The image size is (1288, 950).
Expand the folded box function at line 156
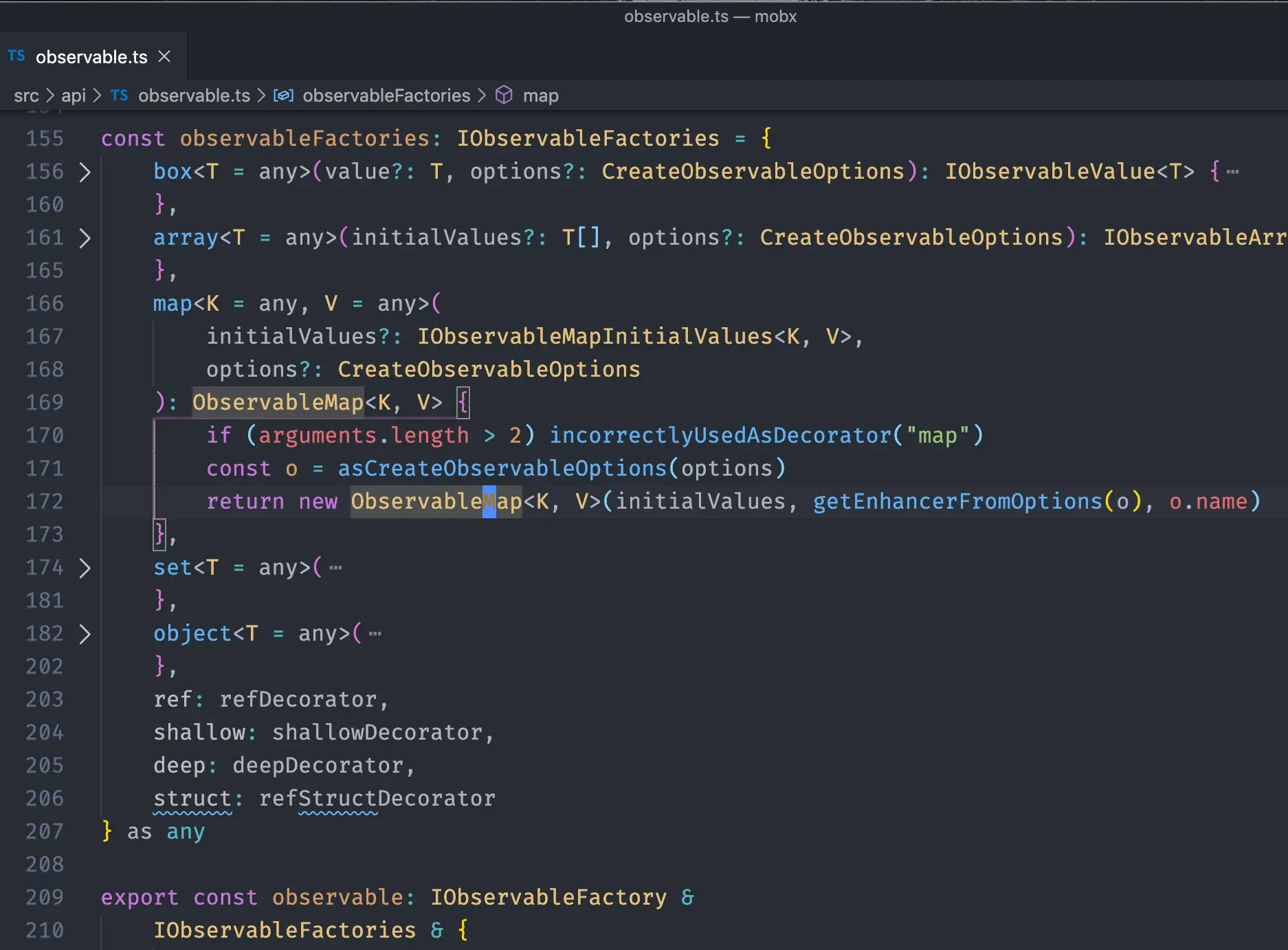pos(85,172)
